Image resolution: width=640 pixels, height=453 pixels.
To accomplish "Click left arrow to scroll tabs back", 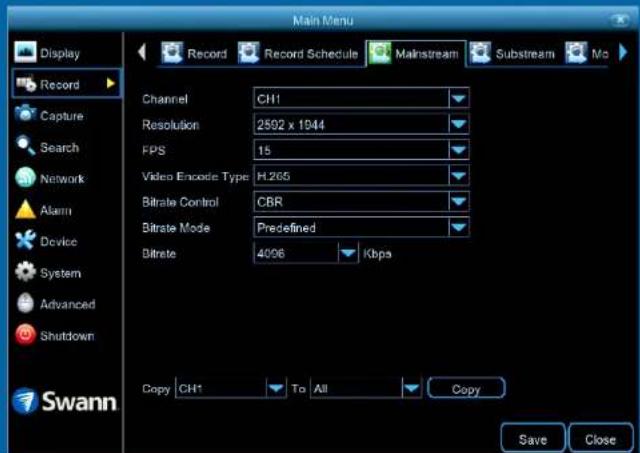I will pyautogui.click(x=142, y=52).
